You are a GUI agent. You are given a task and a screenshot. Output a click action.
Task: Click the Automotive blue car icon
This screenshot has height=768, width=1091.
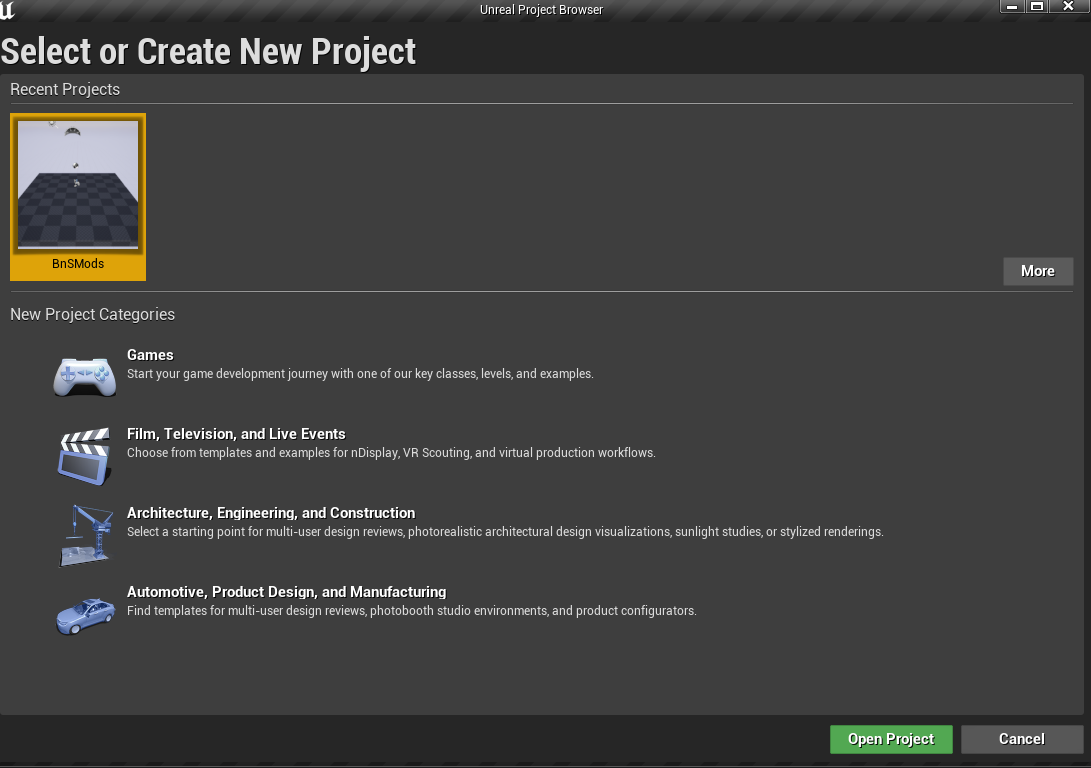click(x=85, y=616)
